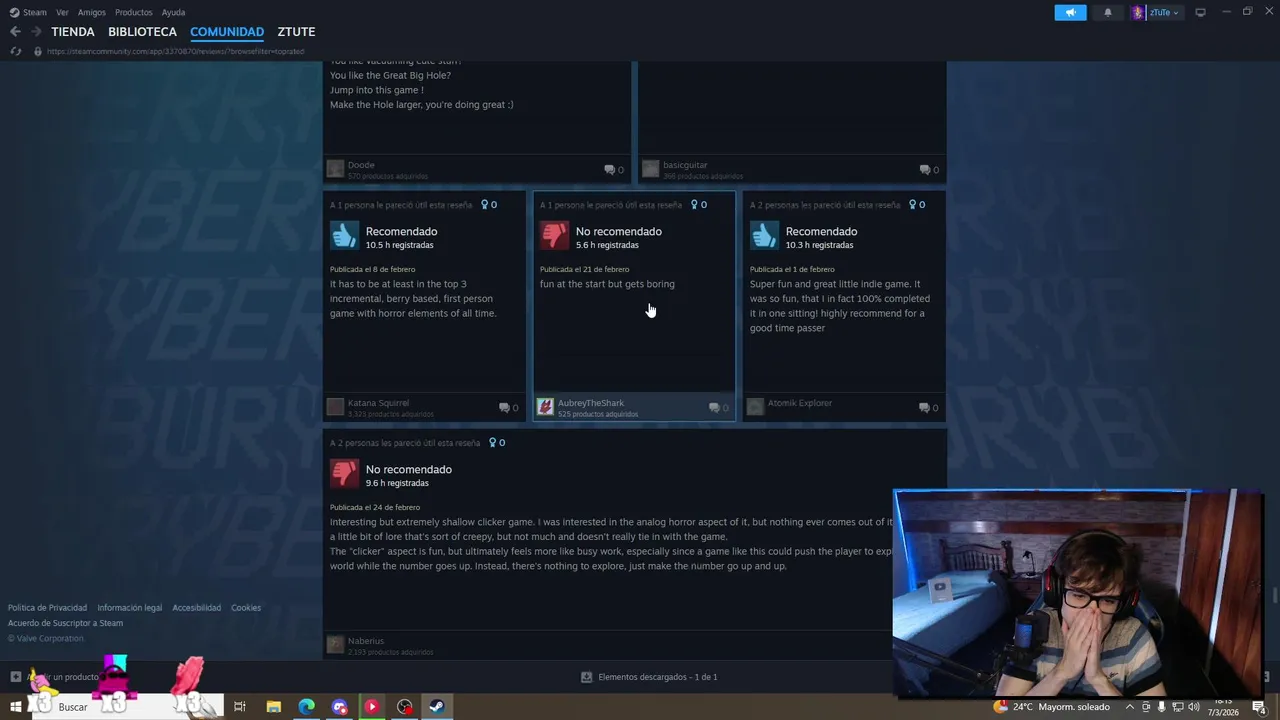The image size is (1280, 720).
Task: Show hidden system tray icons
Action: point(1130,707)
